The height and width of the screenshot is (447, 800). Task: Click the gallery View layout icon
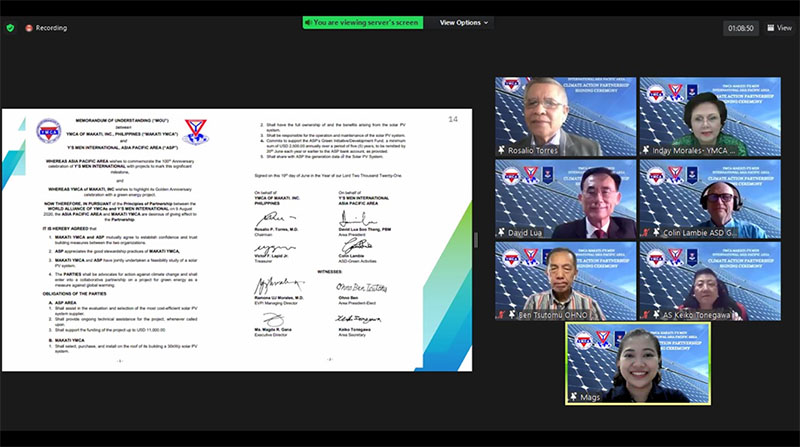click(770, 28)
